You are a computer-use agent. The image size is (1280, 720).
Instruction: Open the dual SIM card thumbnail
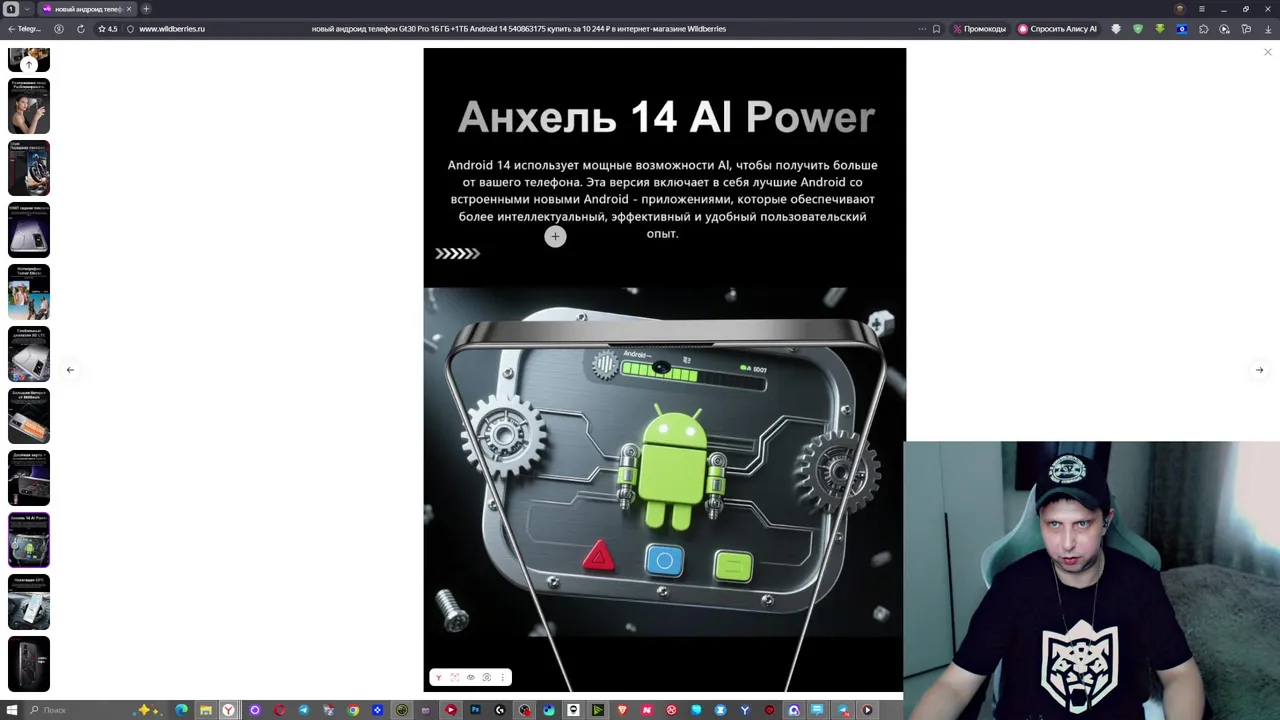29,478
